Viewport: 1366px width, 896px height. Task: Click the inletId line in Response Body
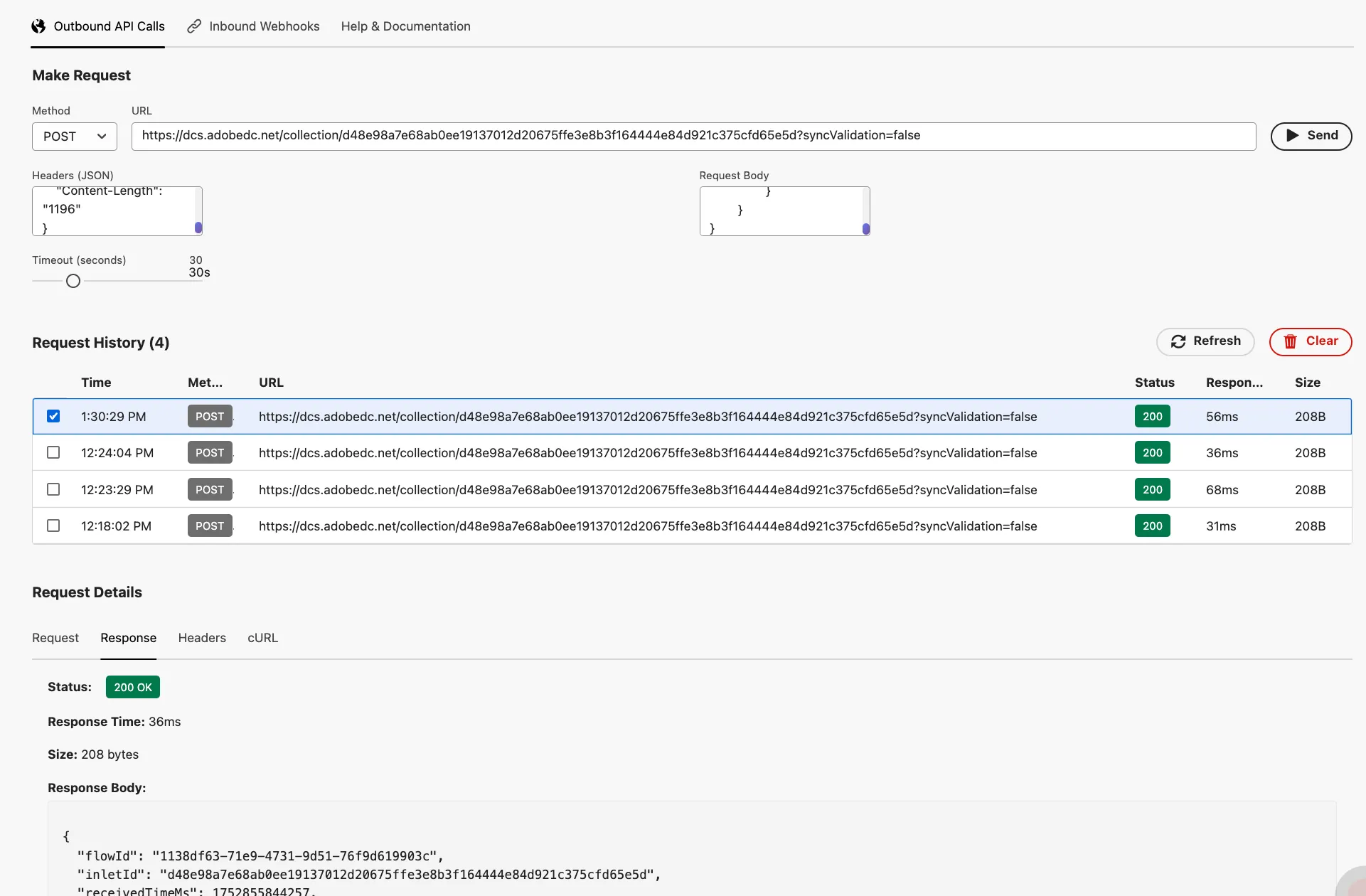click(x=369, y=874)
